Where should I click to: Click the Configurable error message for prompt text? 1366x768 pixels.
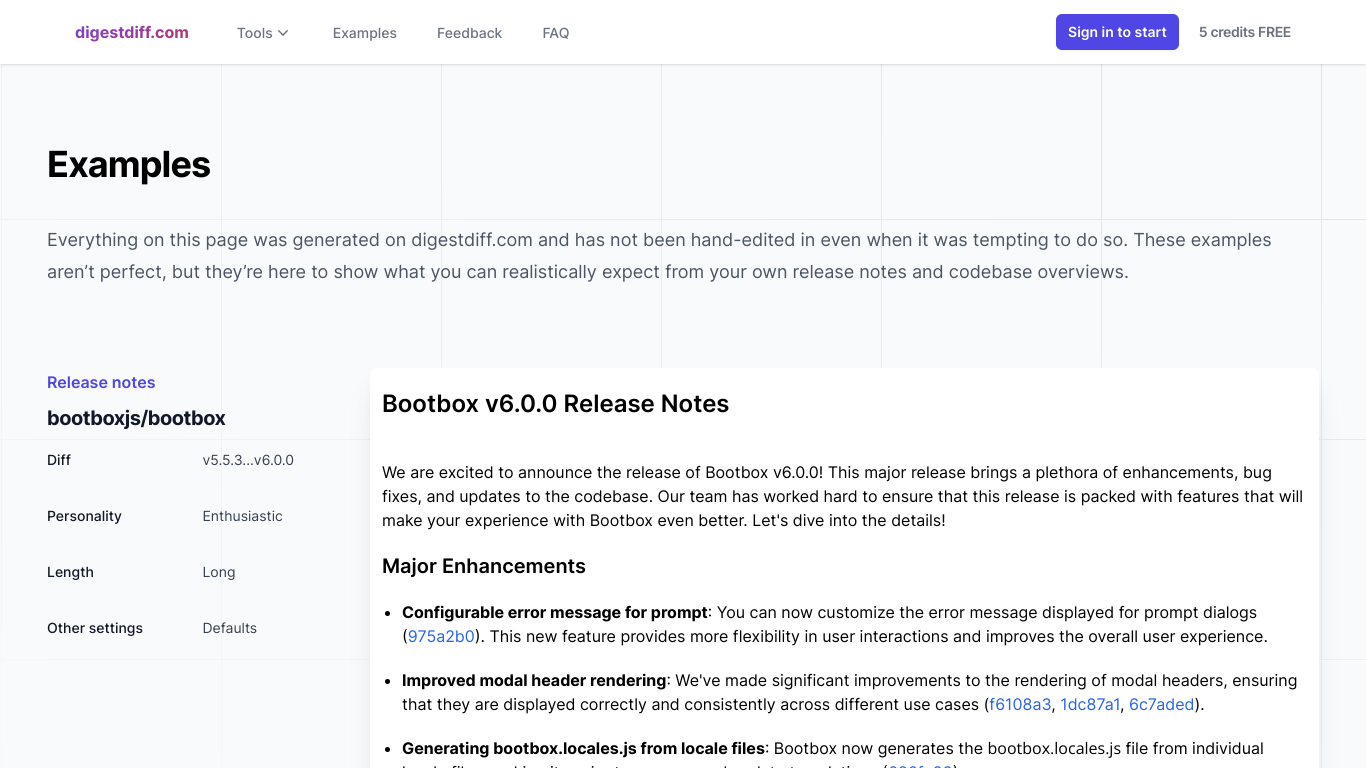(555, 612)
